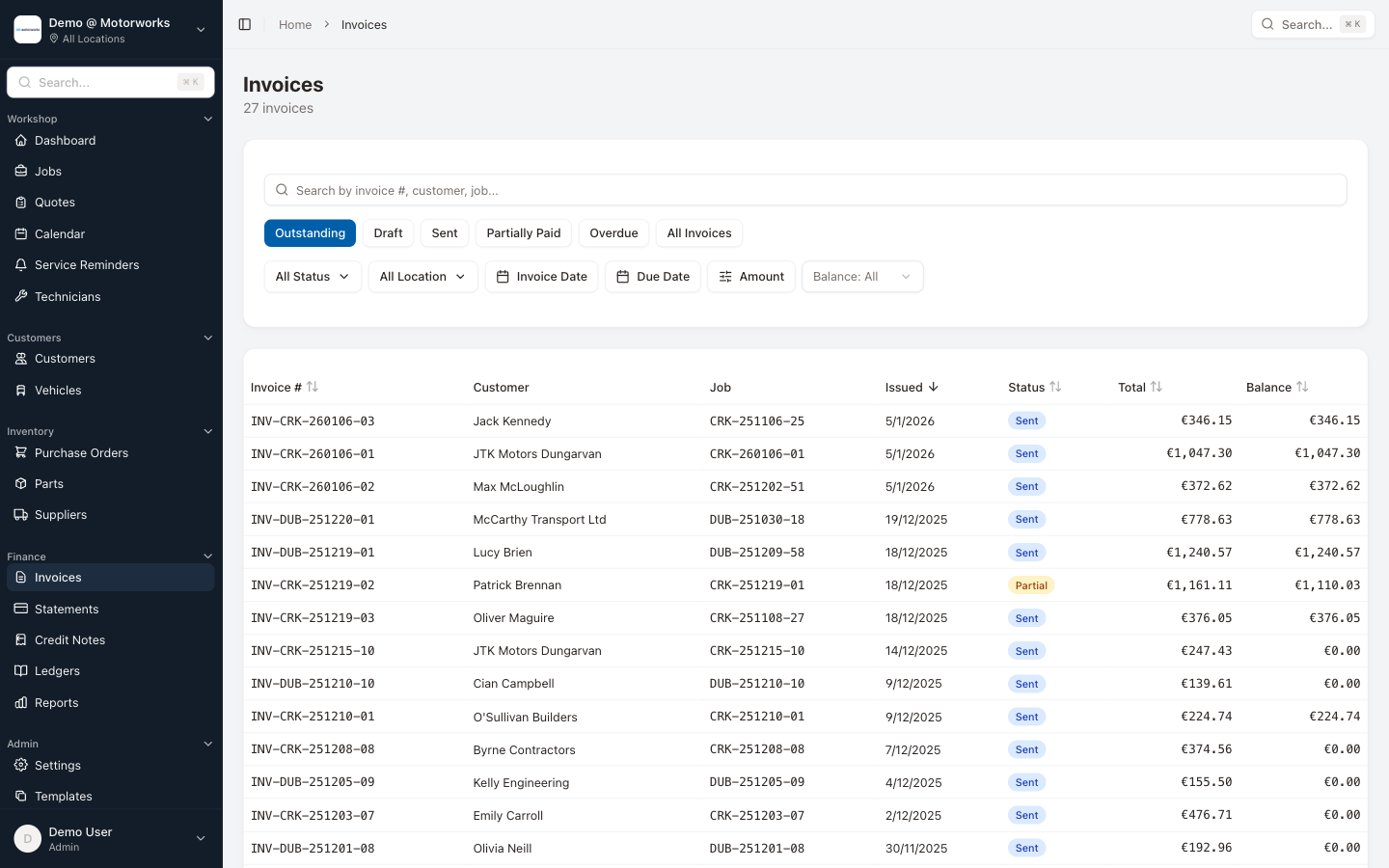The height and width of the screenshot is (868, 1389).
Task: Click the Service Reminders bell icon
Action: [x=20, y=264]
